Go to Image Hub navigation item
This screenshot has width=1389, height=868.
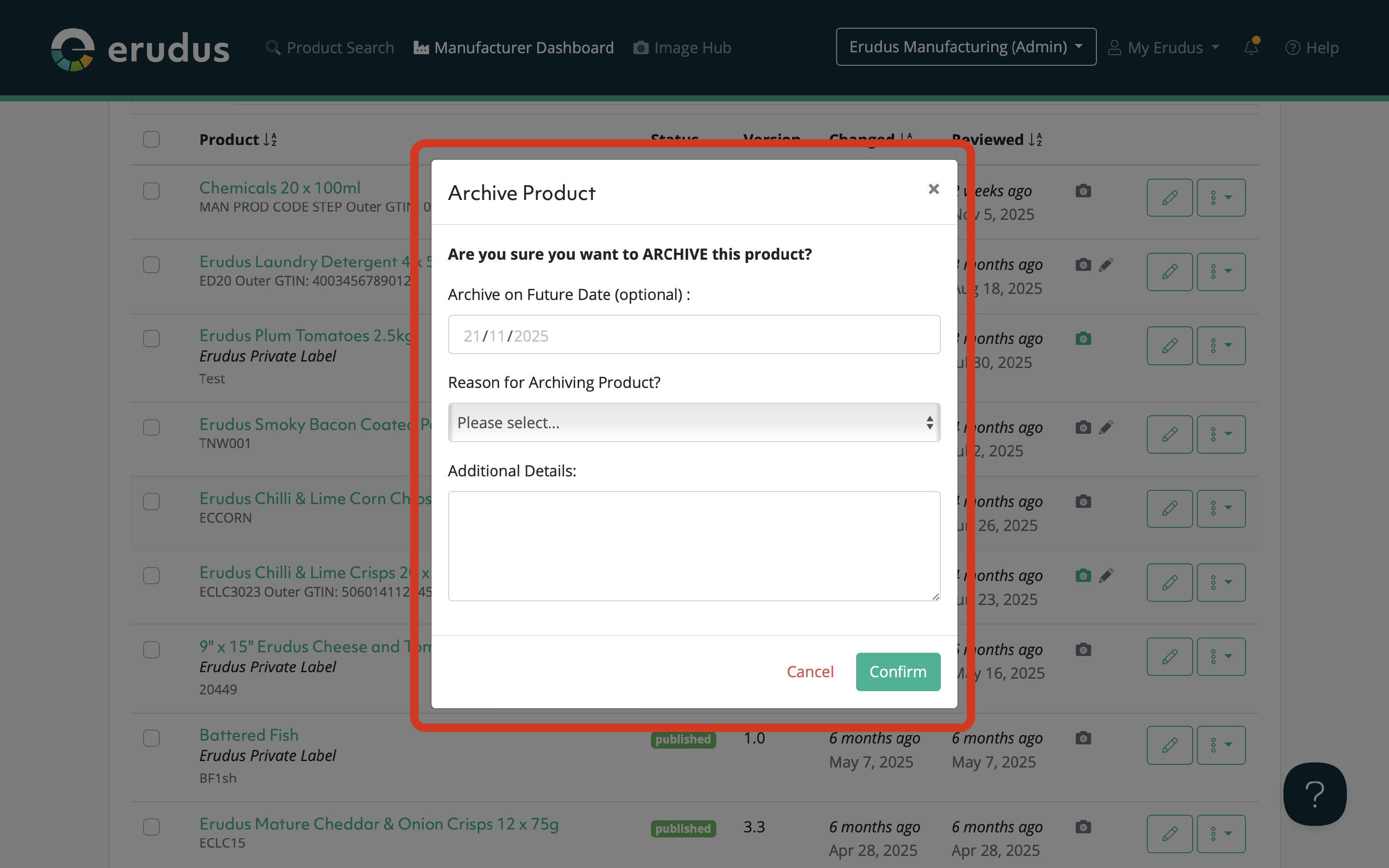682,48
